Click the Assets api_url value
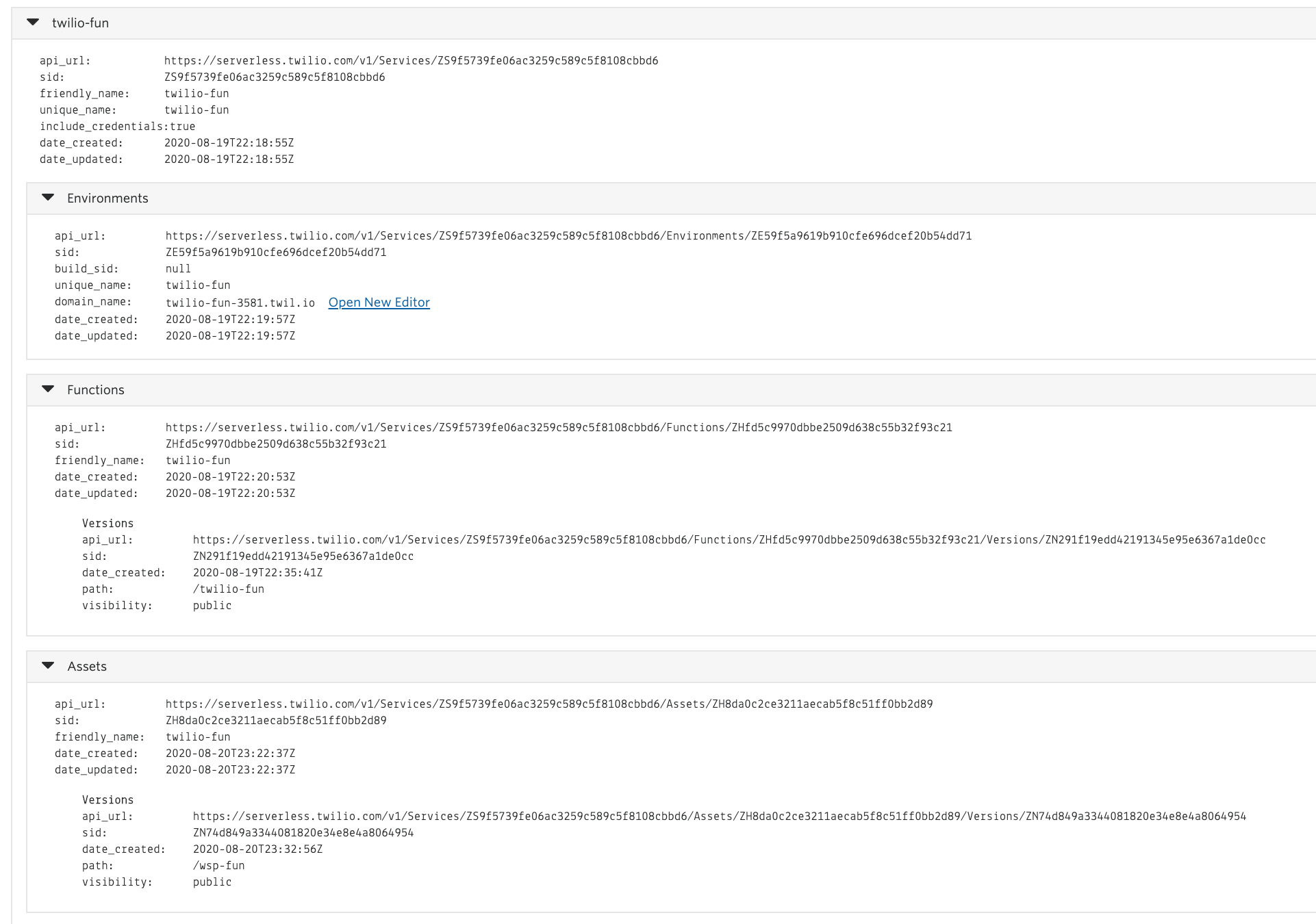Image resolution: width=1316 pixels, height=924 pixels. [x=549, y=704]
